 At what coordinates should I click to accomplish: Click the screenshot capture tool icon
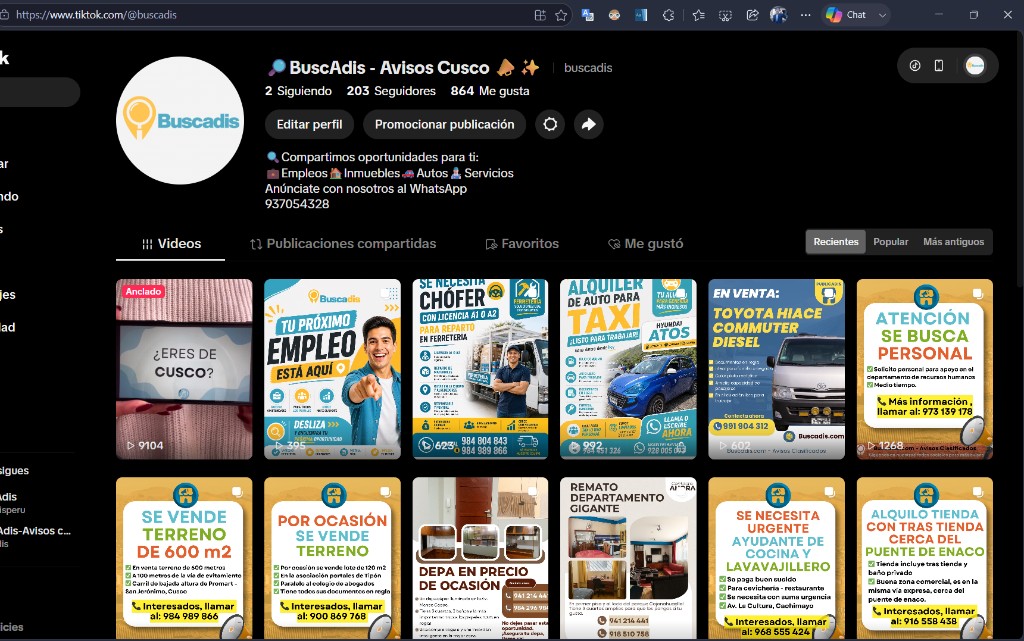(x=725, y=15)
